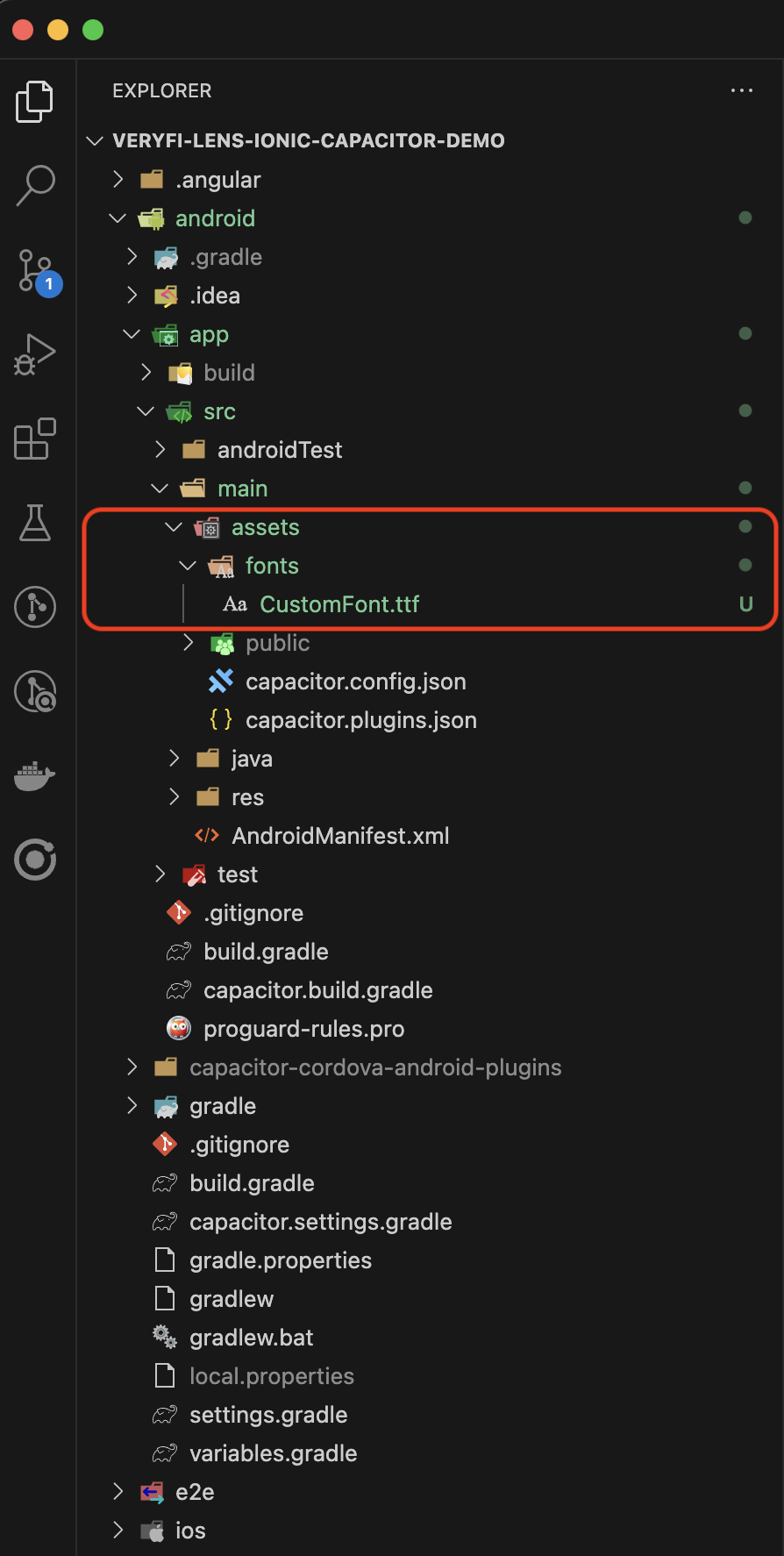This screenshot has width=784, height=1556.
Task: Open the Run and Debug view
Action: point(35,354)
